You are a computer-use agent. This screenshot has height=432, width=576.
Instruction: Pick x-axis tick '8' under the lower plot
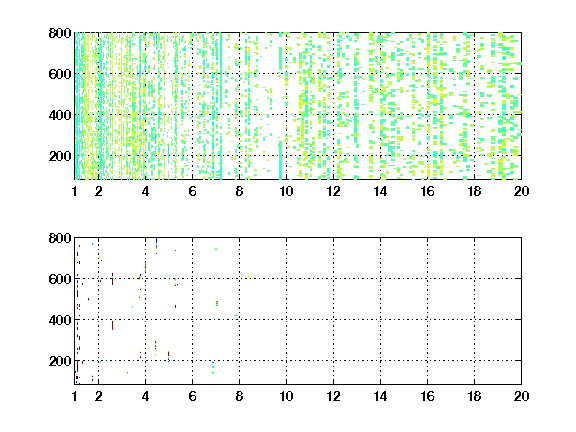click(x=240, y=396)
